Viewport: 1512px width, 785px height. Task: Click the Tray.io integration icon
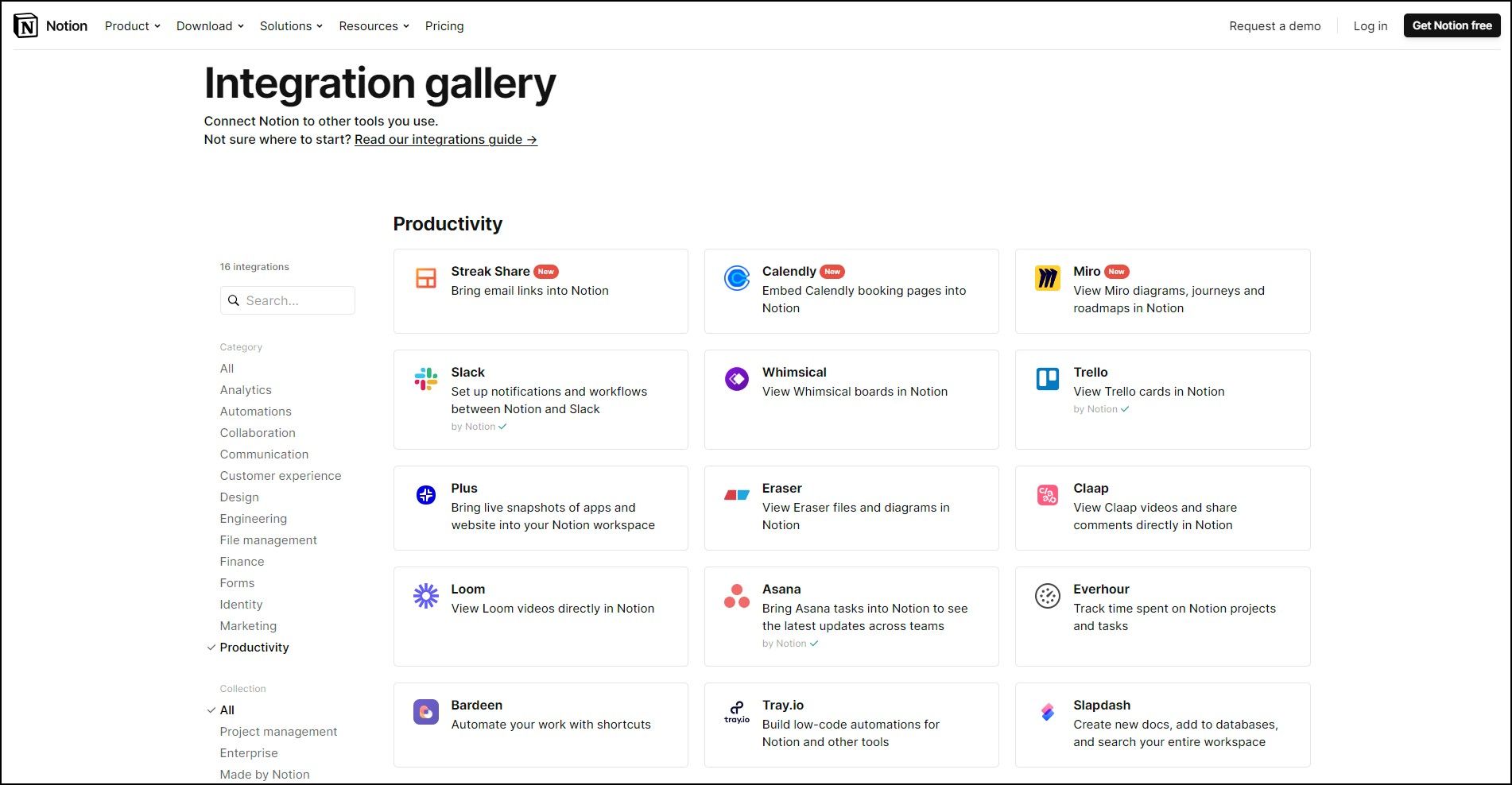pos(736,712)
